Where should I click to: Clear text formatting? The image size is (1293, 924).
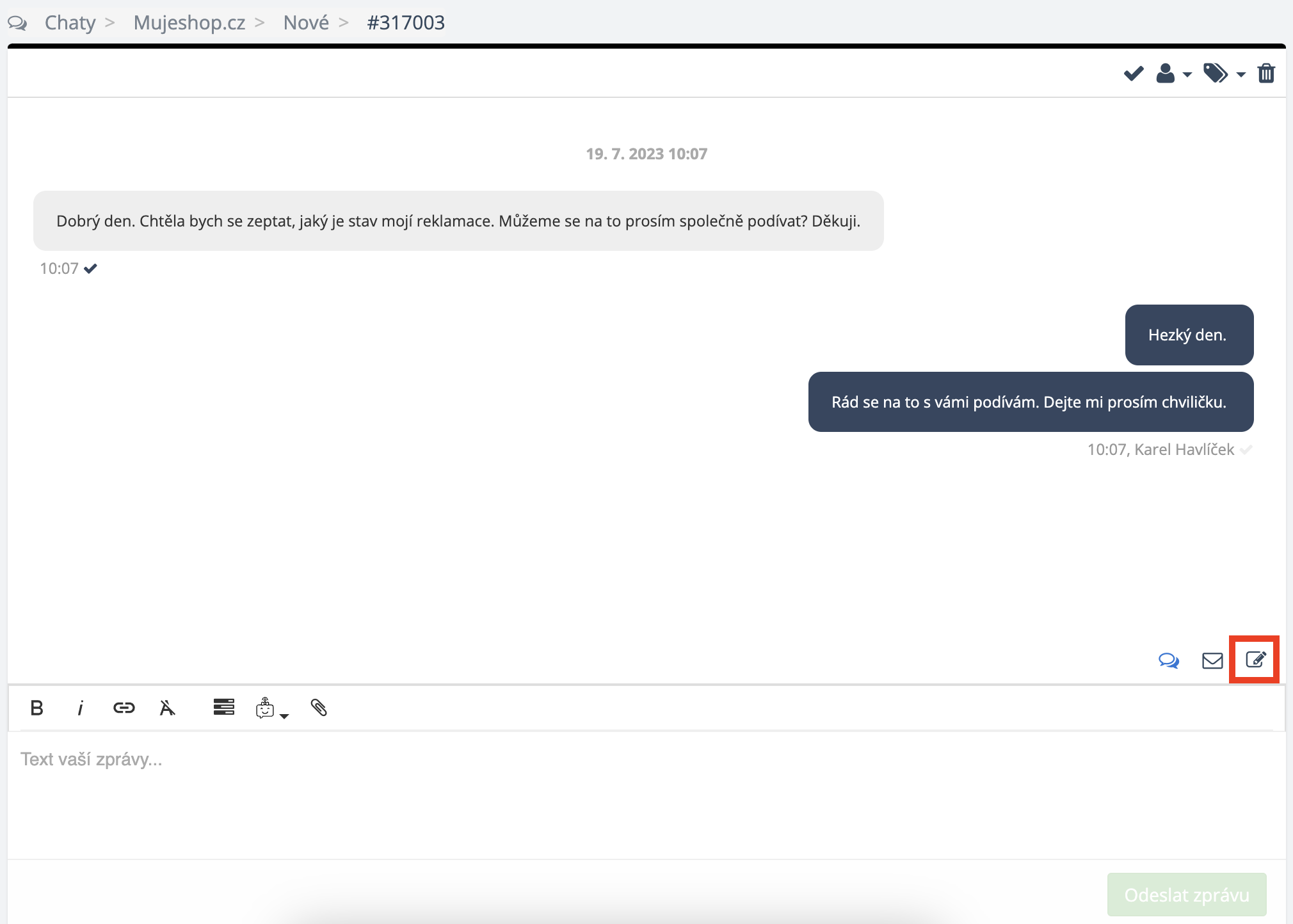pos(167,708)
